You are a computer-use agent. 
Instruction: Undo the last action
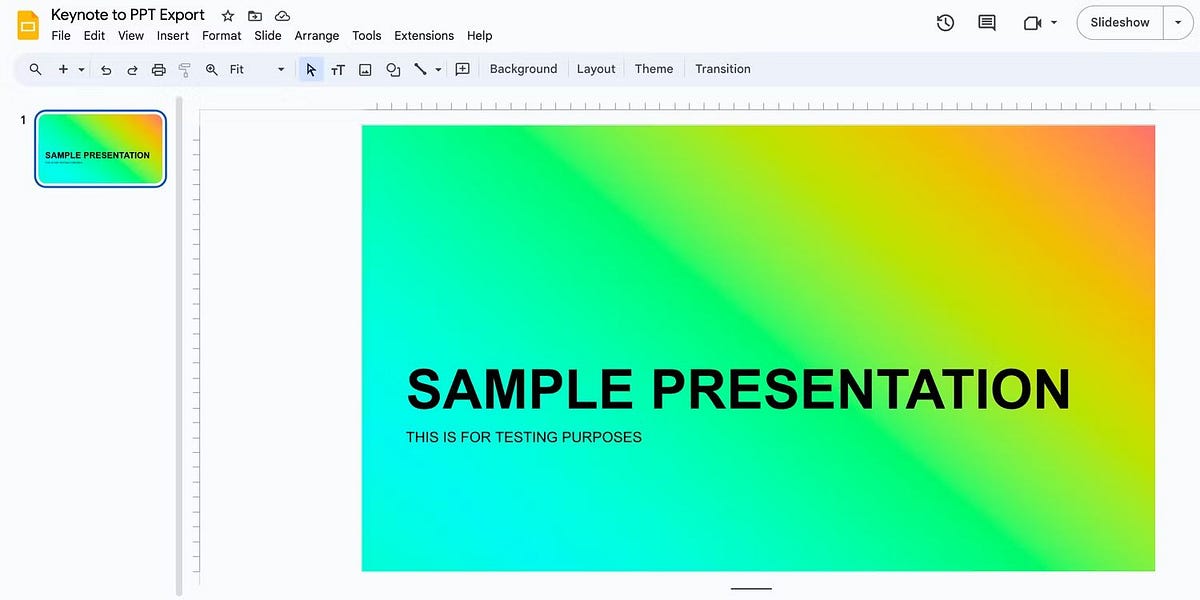tap(106, 69)
